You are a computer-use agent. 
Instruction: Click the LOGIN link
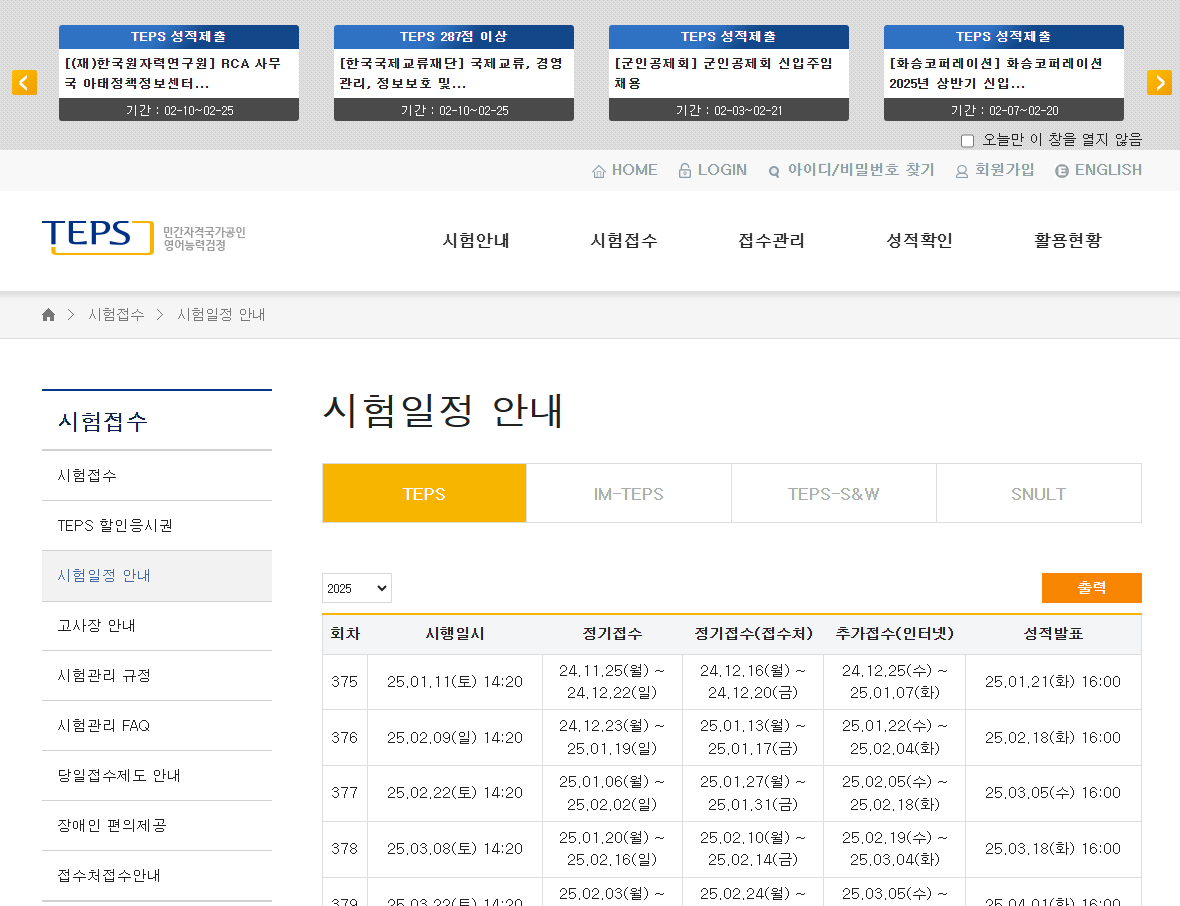click(x=722, y=170)
